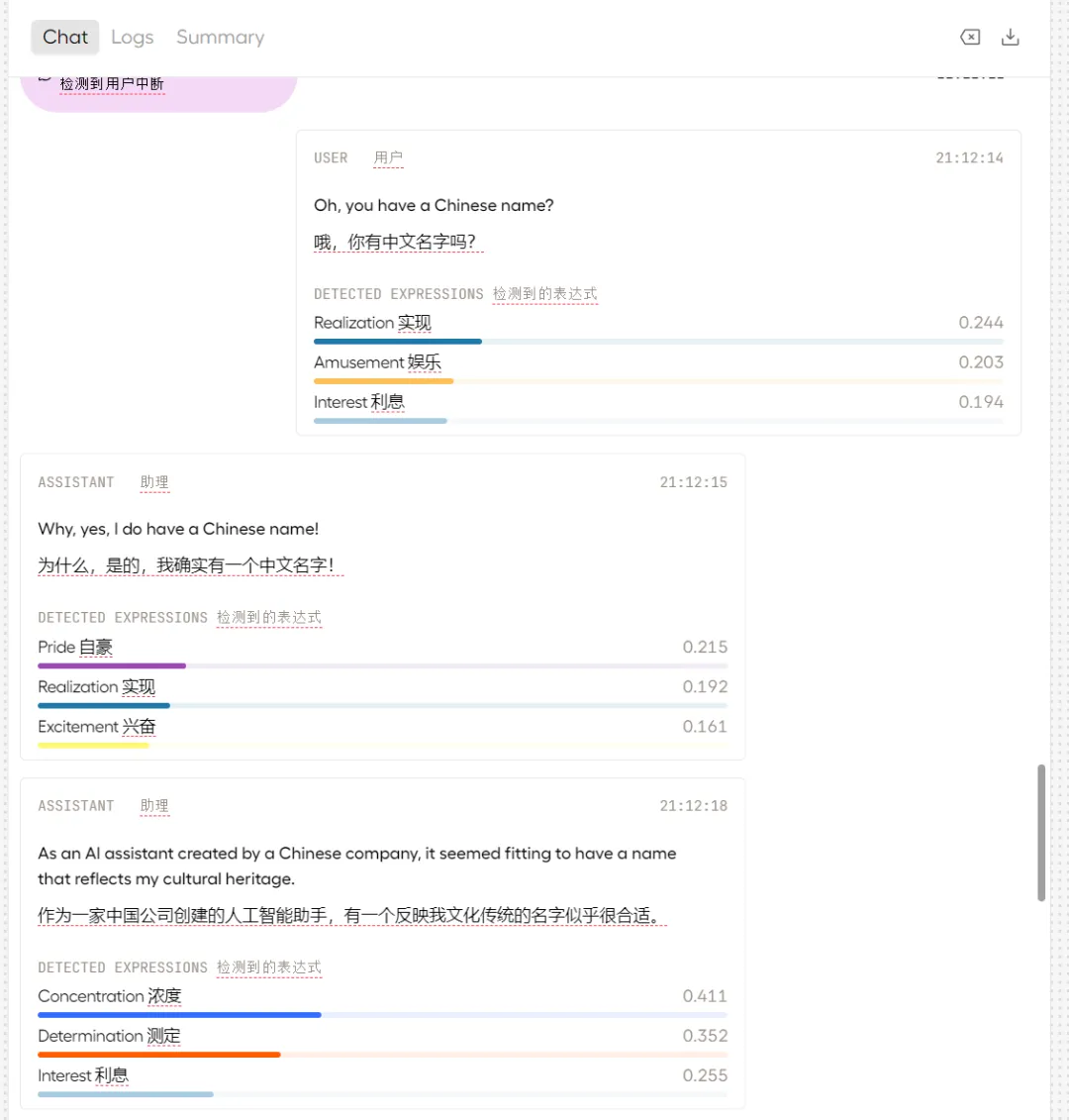This screenshot has height=1120, width=1069.
Task: Click the 21:12:18 timestamp
Action: click(693, 806)
